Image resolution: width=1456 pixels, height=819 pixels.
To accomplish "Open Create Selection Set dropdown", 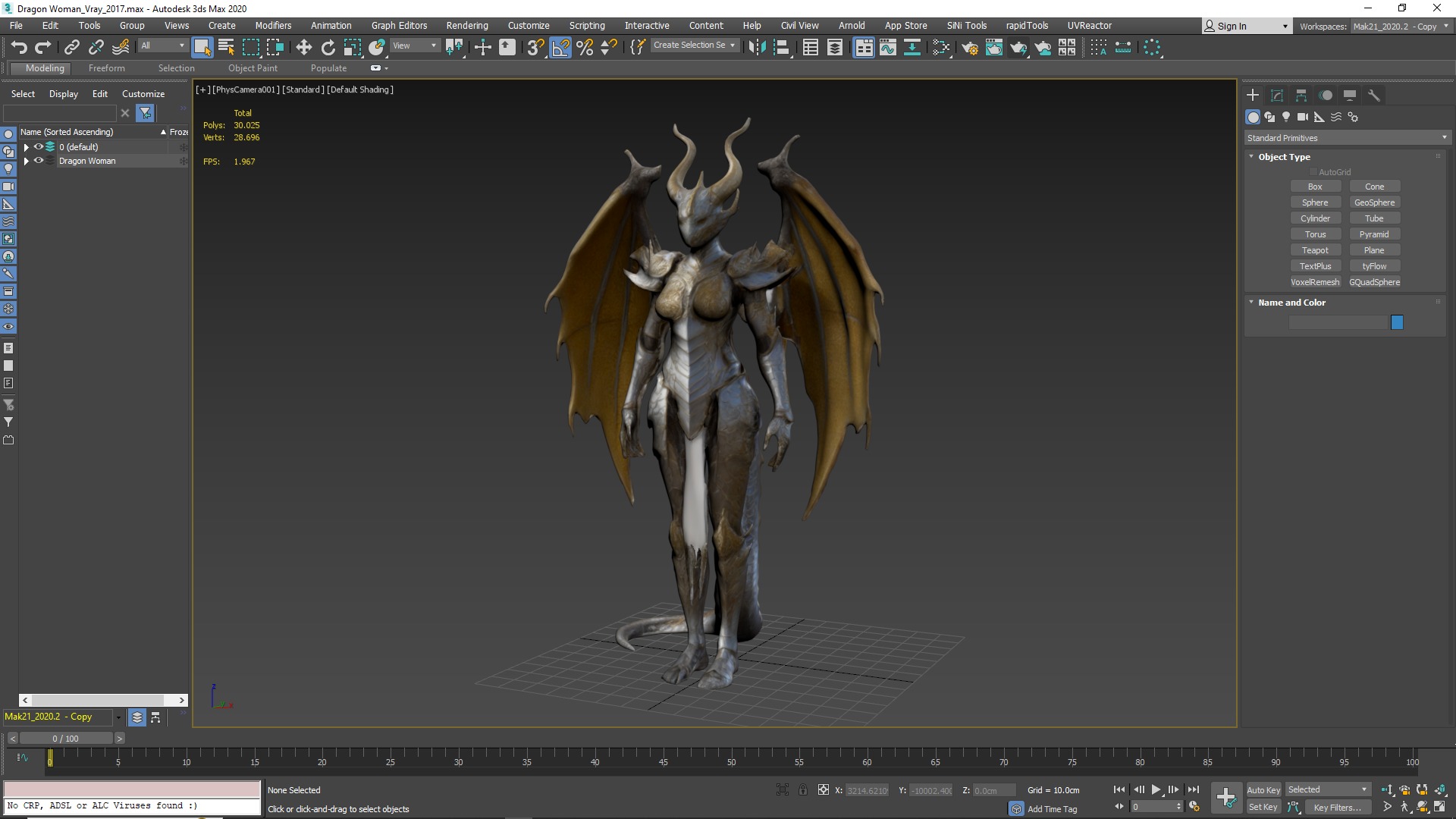I will click(695, 45).
